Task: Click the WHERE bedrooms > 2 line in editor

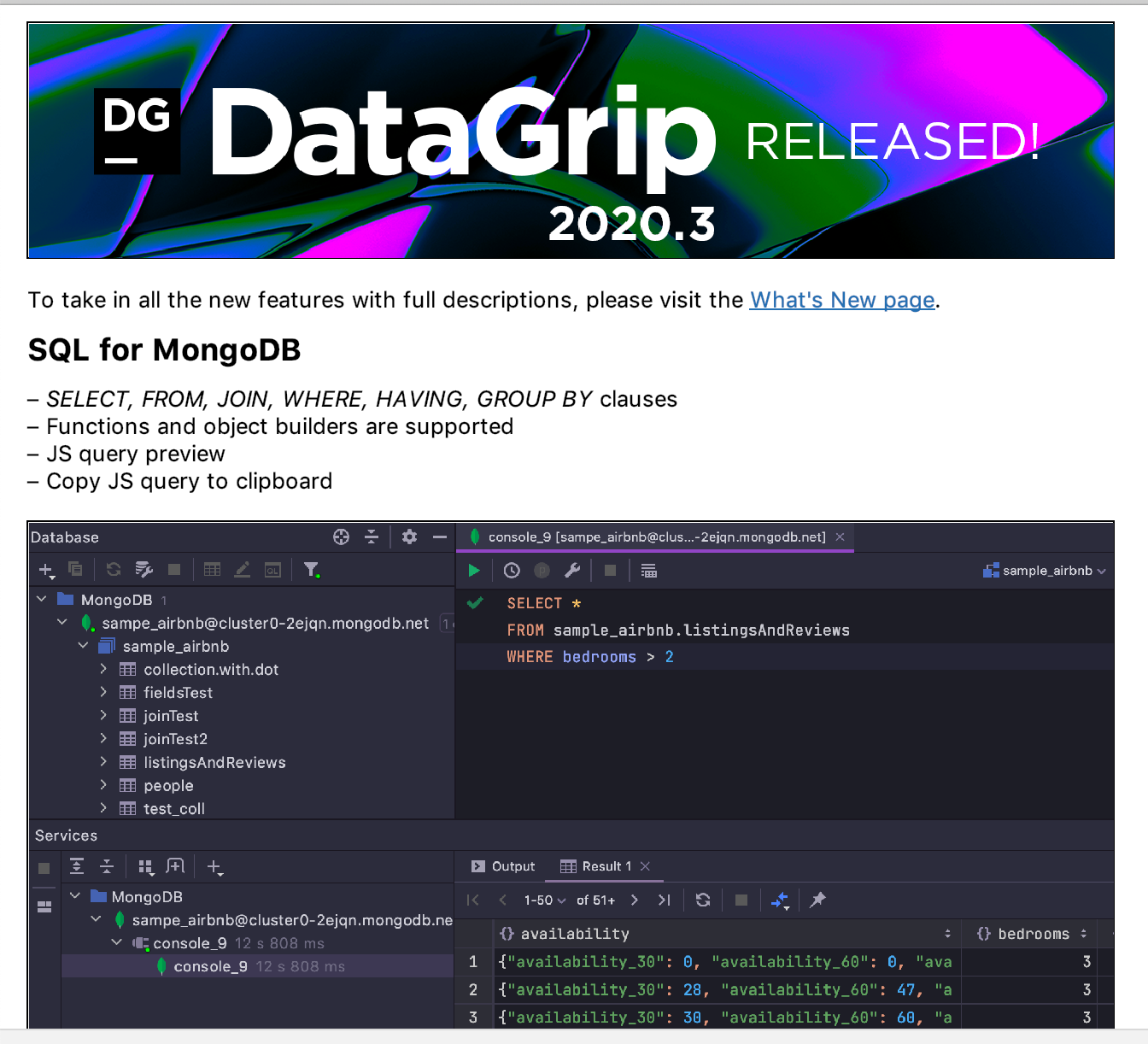Action: 589,656
